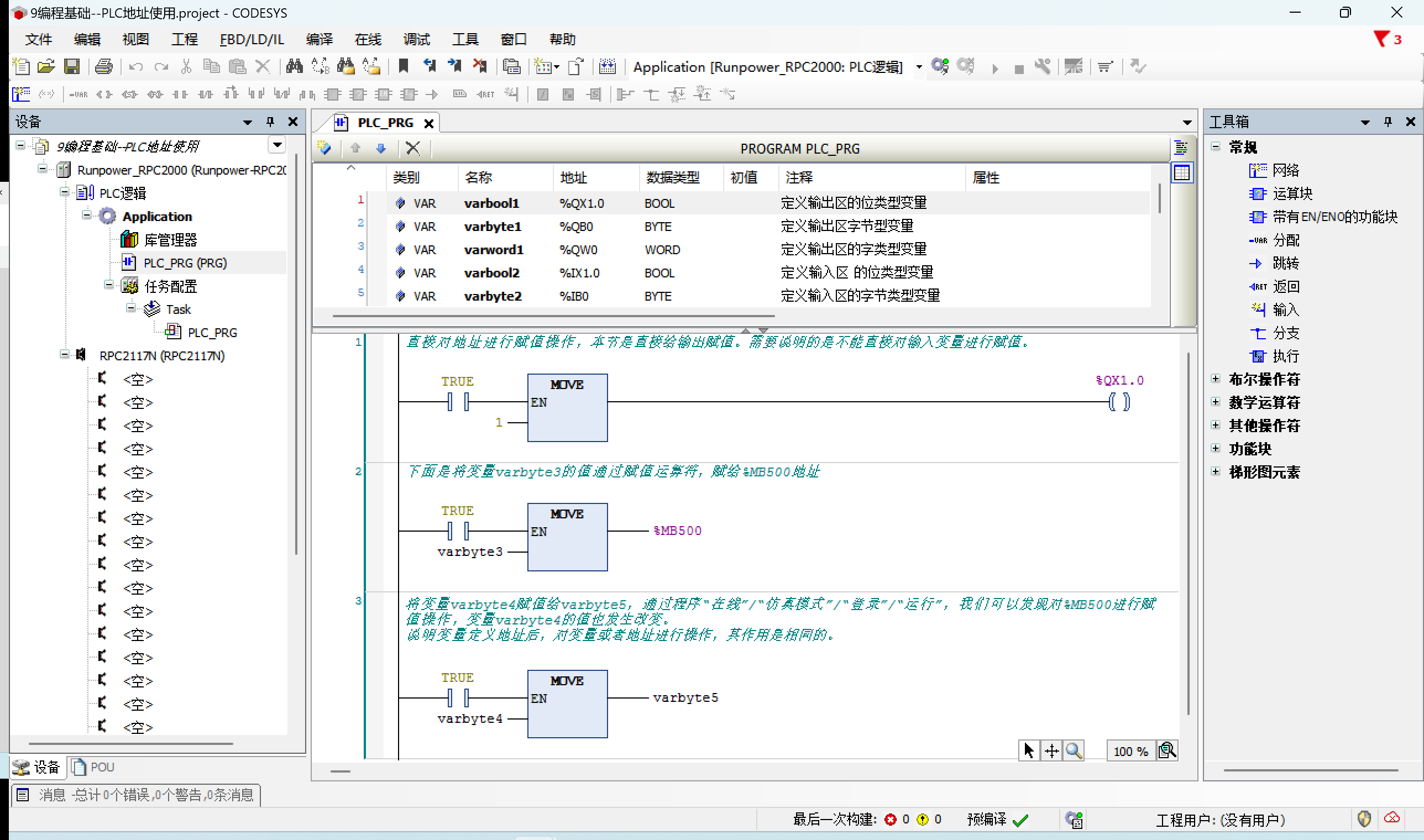Click the Clear Bookmarks red X icon
The width and height of the screenshot is (1424, 840).
coord(480,67)
